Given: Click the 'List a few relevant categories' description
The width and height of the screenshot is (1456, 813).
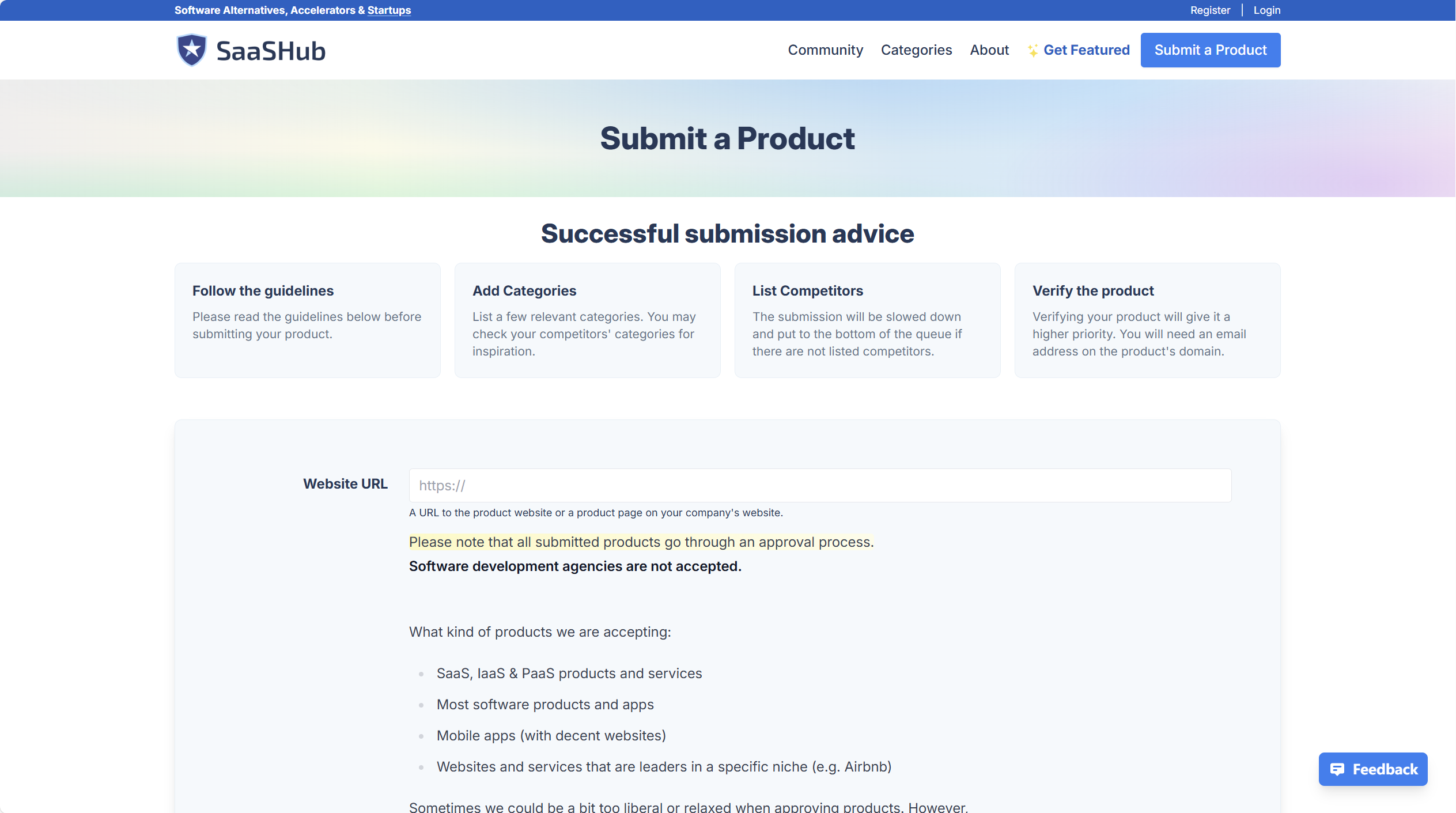Looking at the screenshot, I should 584,334.
